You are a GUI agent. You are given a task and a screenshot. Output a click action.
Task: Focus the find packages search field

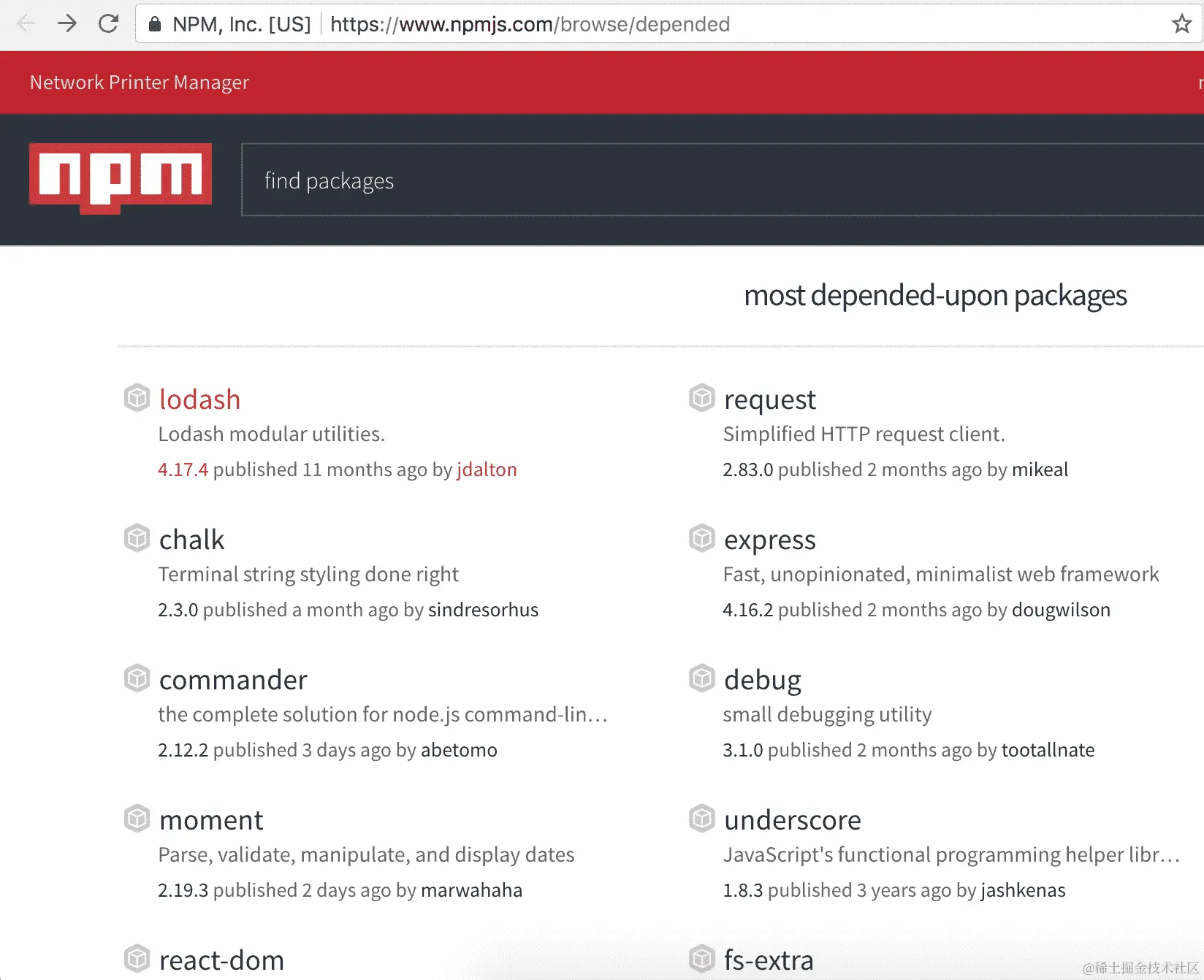(723, 180)
